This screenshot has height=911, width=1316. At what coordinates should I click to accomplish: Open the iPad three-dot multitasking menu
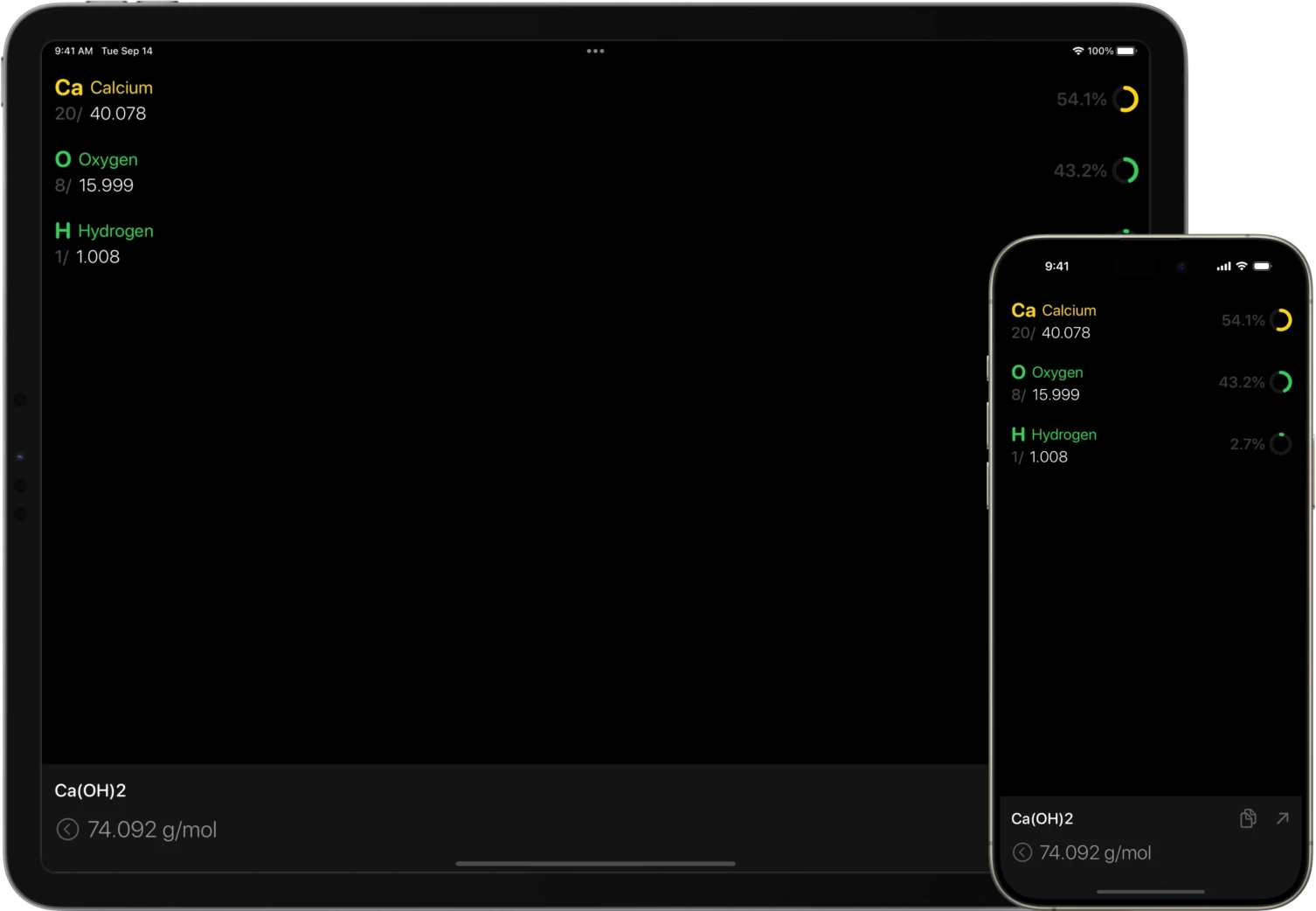pyautogui.click(x=595, y=51)
